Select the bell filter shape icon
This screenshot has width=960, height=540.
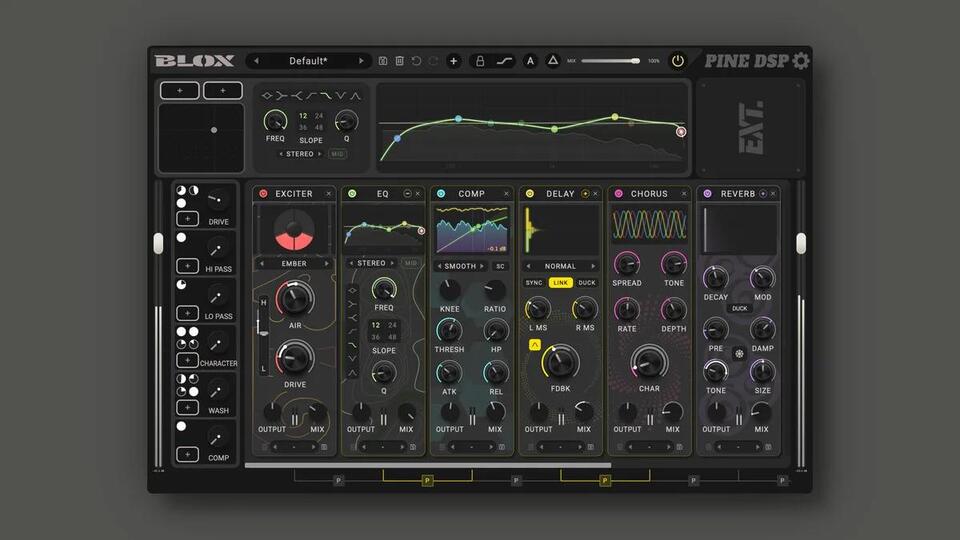(x=266, y=96)
